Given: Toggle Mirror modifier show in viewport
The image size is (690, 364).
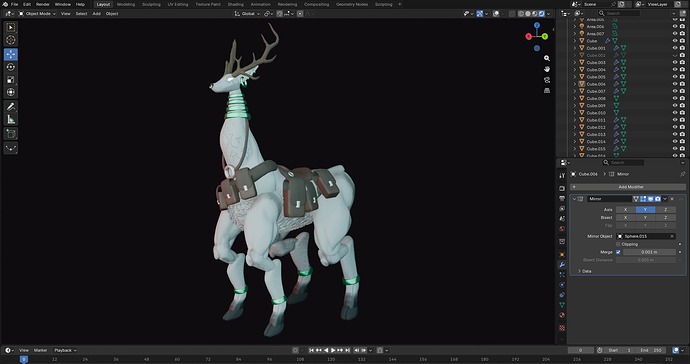Looking at the screenshot, I should click(650, 199).
